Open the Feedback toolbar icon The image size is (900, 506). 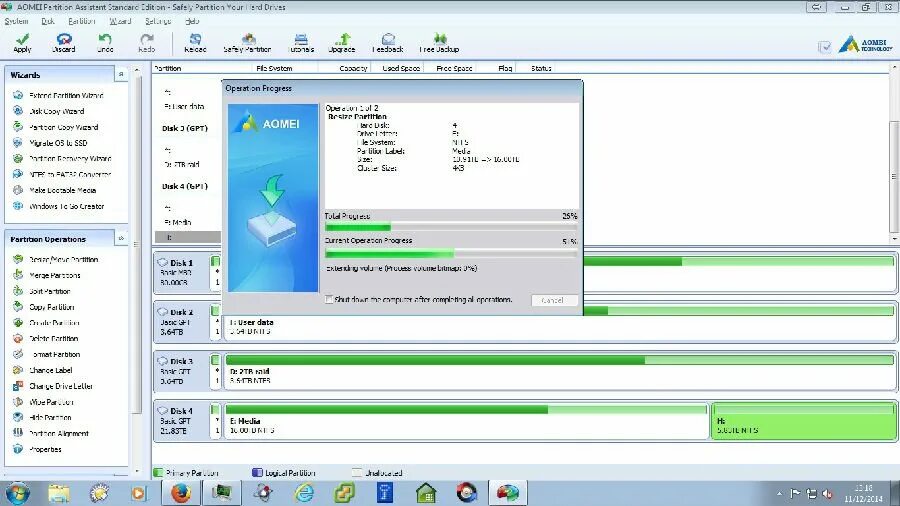(388, 43)
